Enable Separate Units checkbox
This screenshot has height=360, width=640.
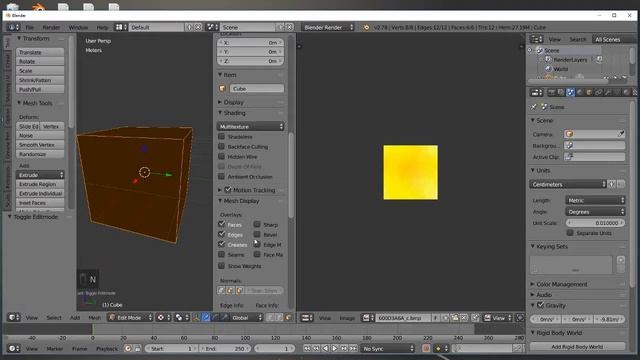pos(570,233)
